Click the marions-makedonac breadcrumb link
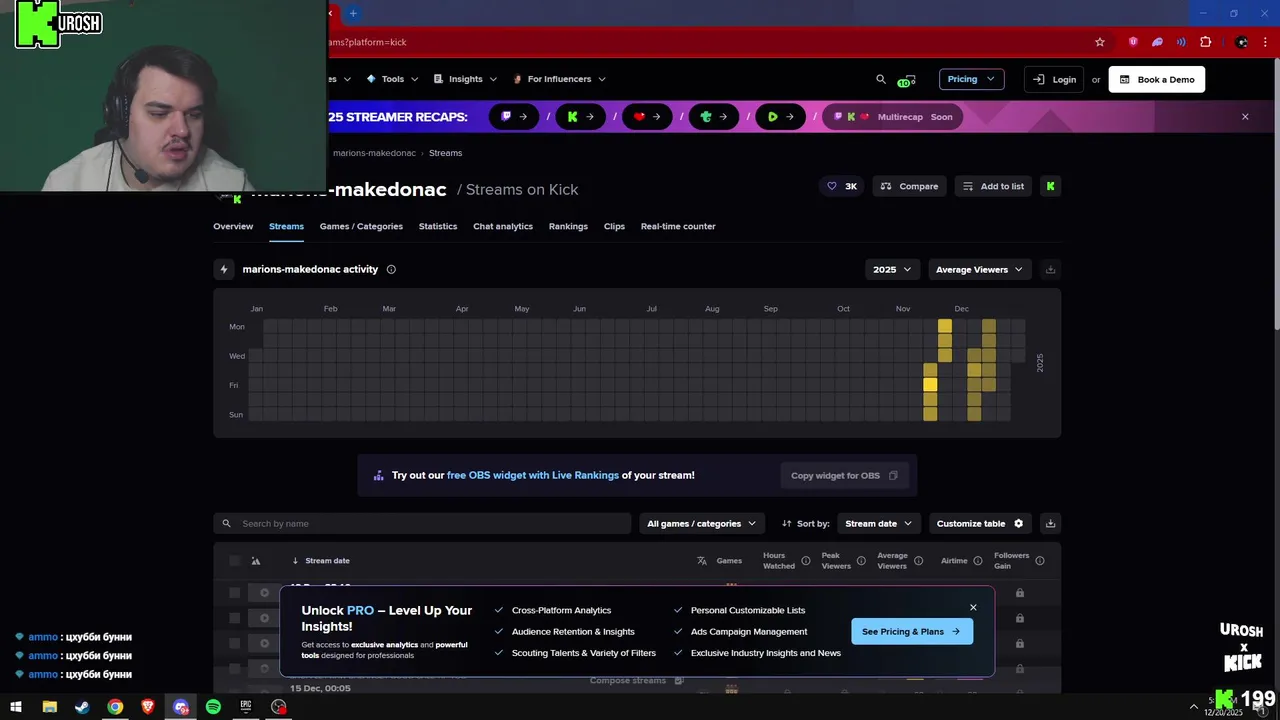This screenshot has width=1280, height=720. click(374, 153)
